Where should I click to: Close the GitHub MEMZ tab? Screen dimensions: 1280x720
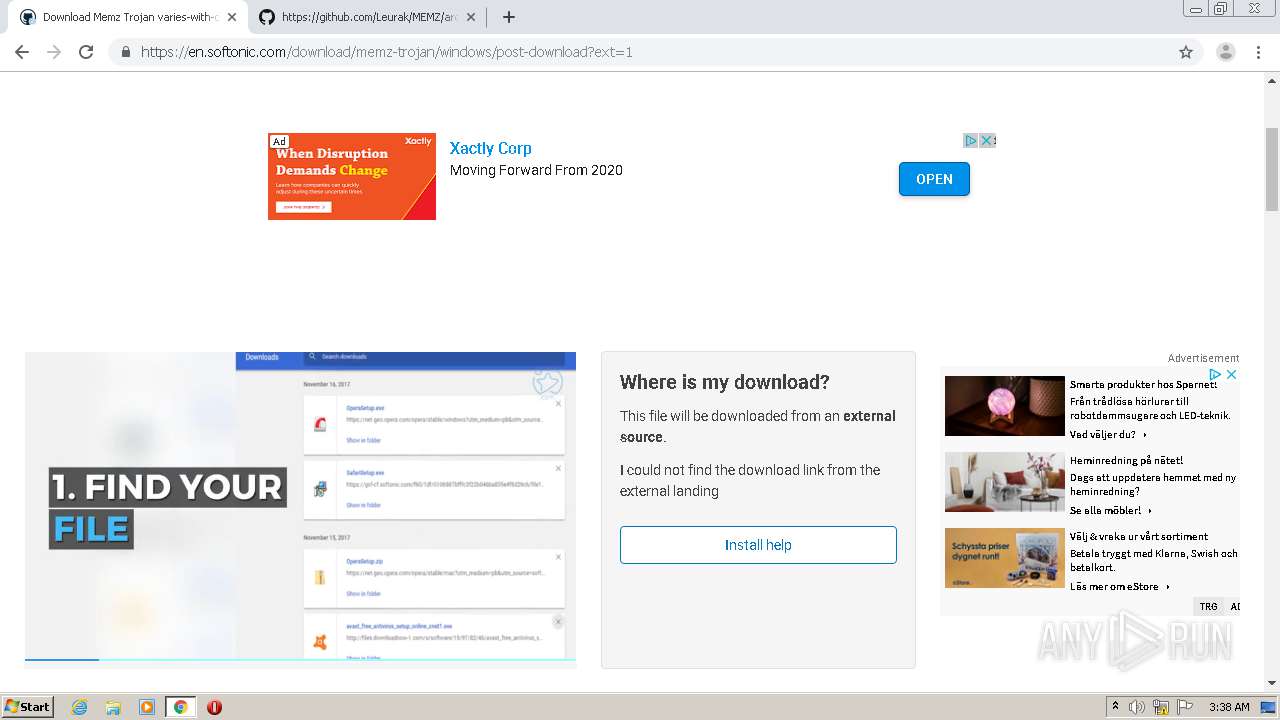click(471, 17)
